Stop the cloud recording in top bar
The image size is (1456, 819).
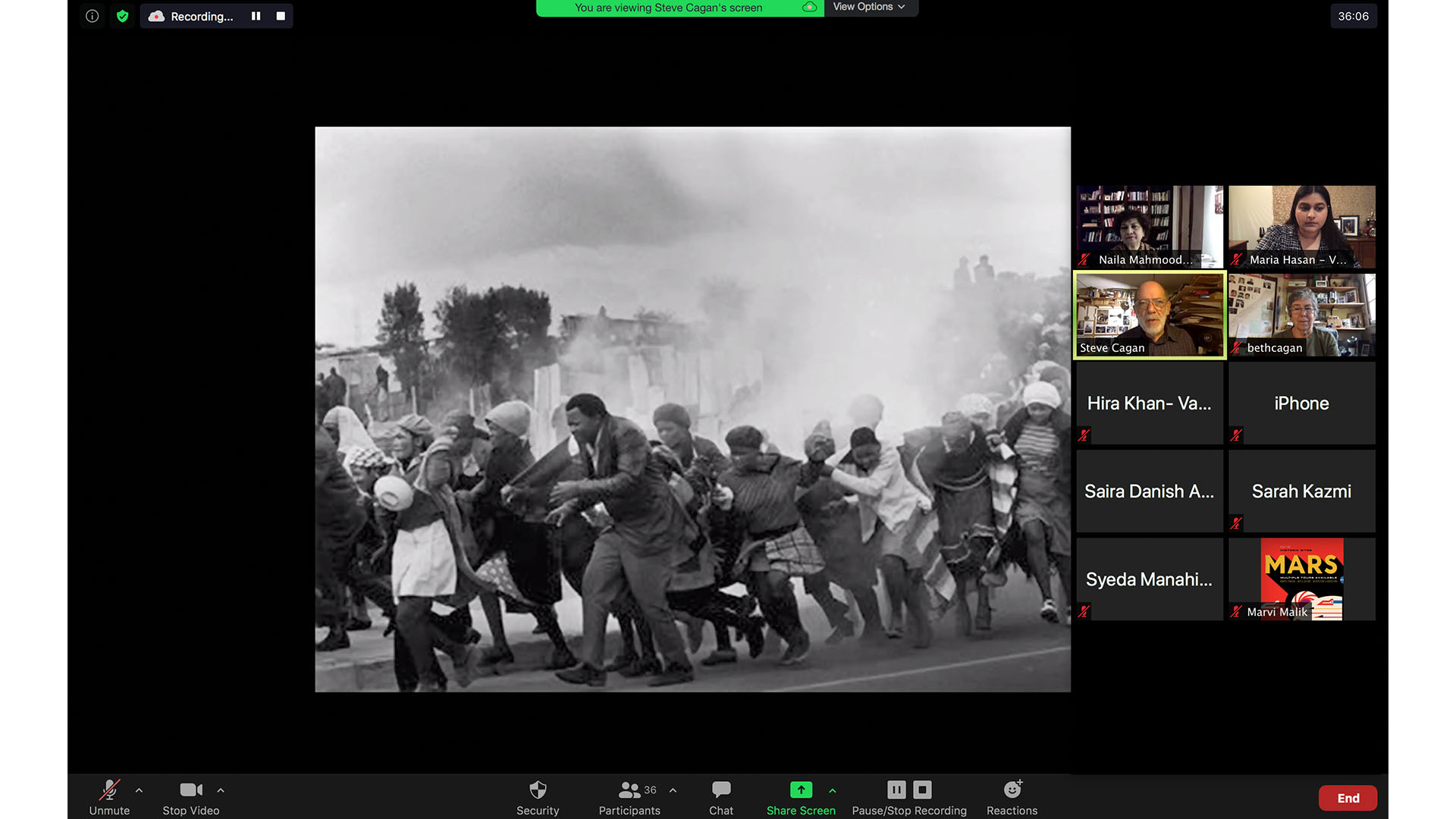[x=281, y=16]
